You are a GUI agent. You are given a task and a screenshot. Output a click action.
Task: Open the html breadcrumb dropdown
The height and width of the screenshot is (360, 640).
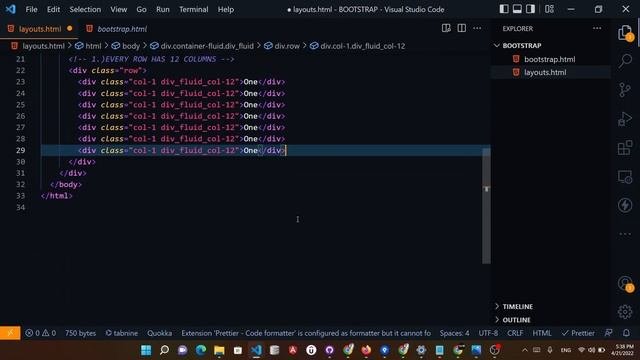88,46
